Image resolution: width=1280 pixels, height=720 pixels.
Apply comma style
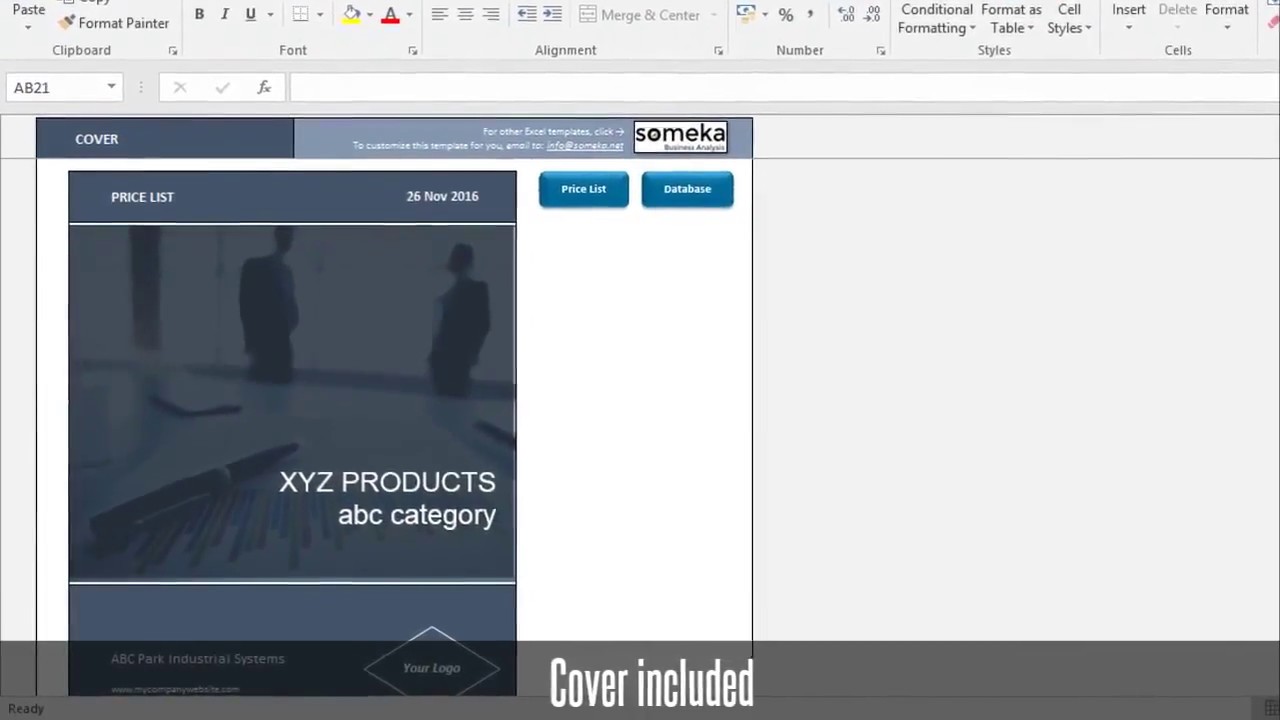(810, 14)
